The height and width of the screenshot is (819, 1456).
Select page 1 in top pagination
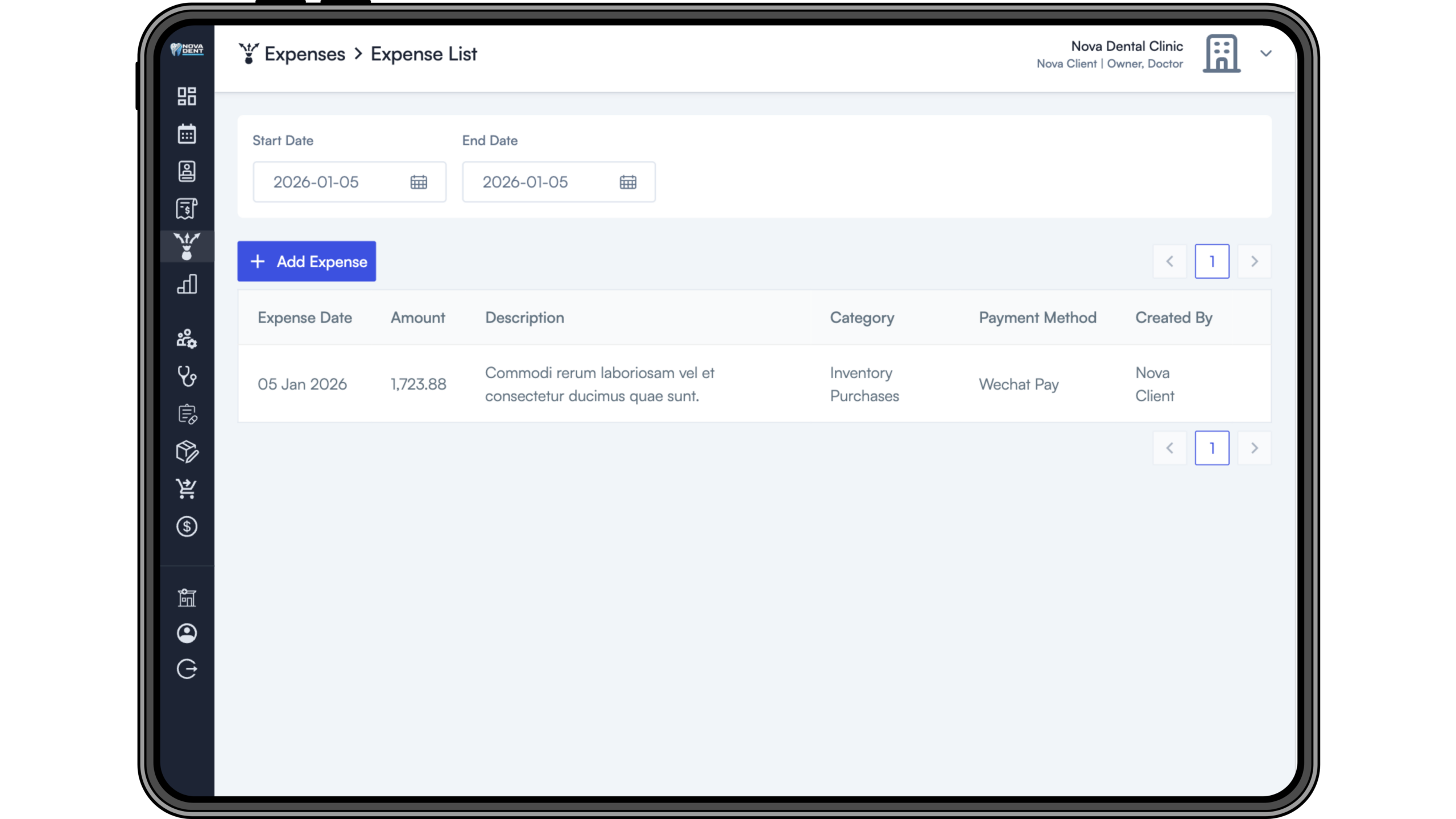click(x=1211, y=262)
